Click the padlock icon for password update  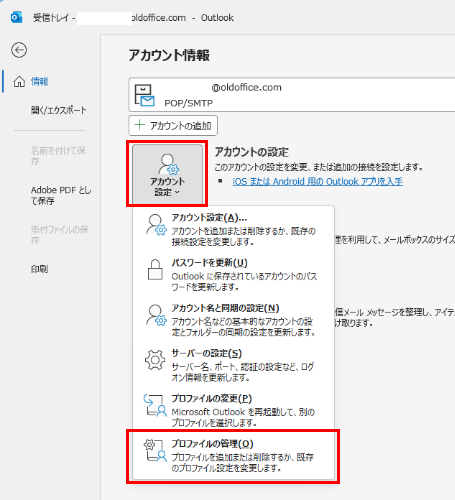(x=155, y=269)
